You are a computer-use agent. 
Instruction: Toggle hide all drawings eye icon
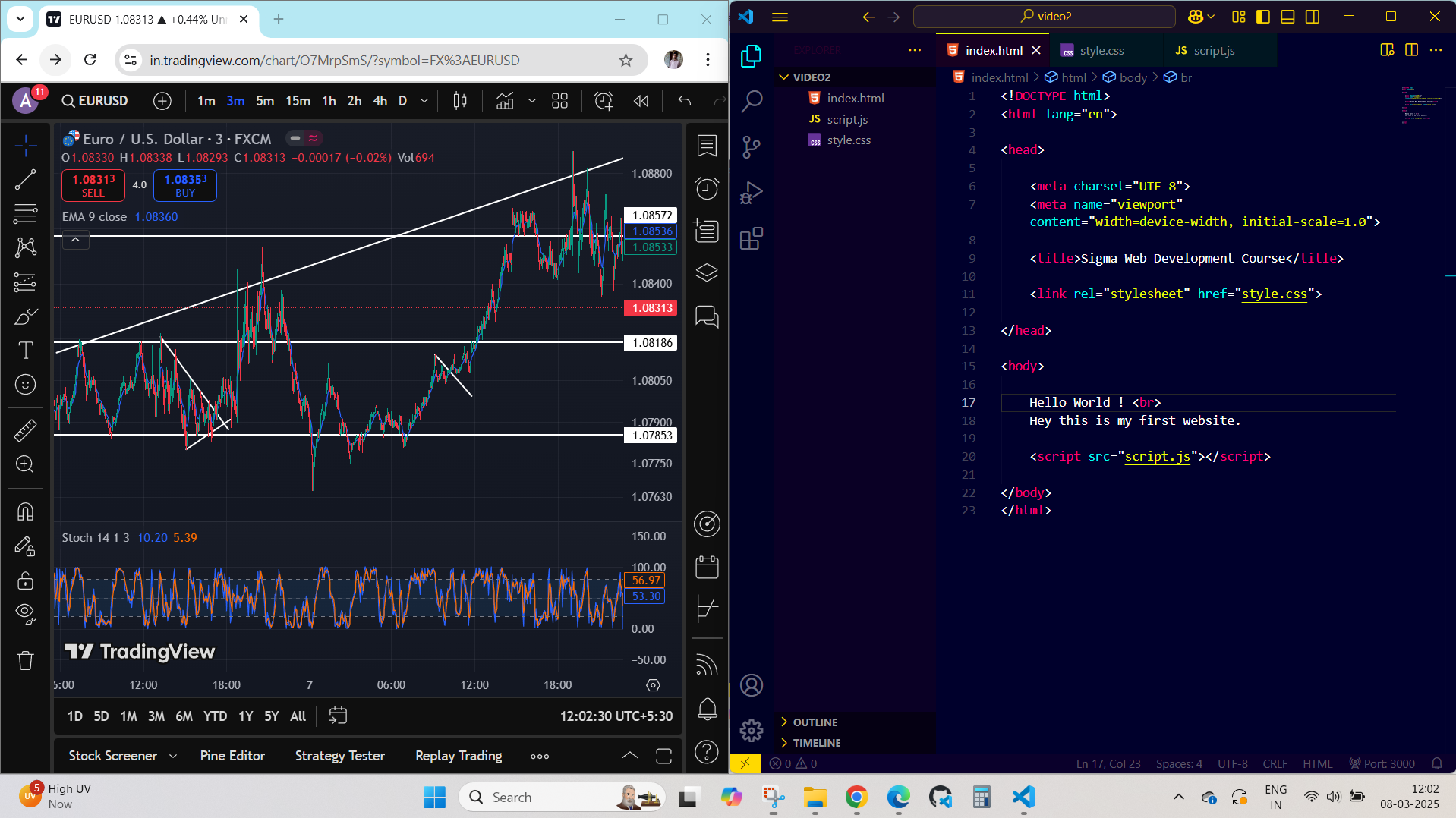[25, 614]
